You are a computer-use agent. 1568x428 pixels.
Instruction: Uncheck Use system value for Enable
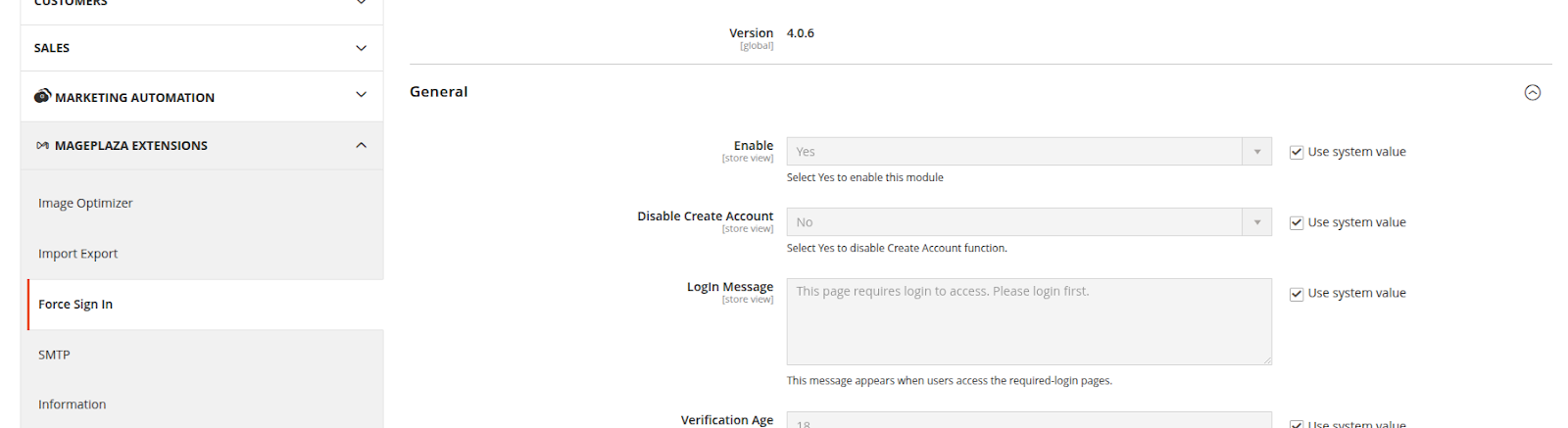1297,153
